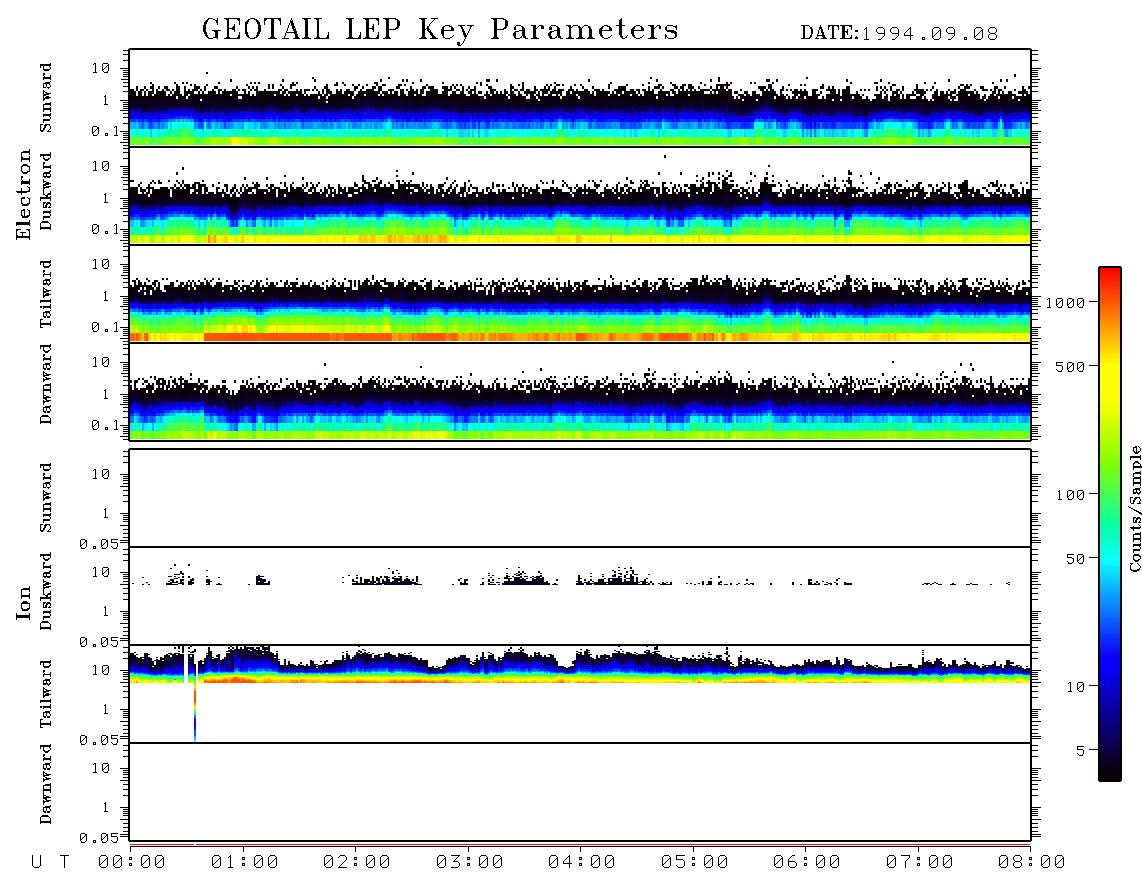Click inside the Electron Sunward spectrogram
The image size is (1142, 880).
click(x=580, y=98)
